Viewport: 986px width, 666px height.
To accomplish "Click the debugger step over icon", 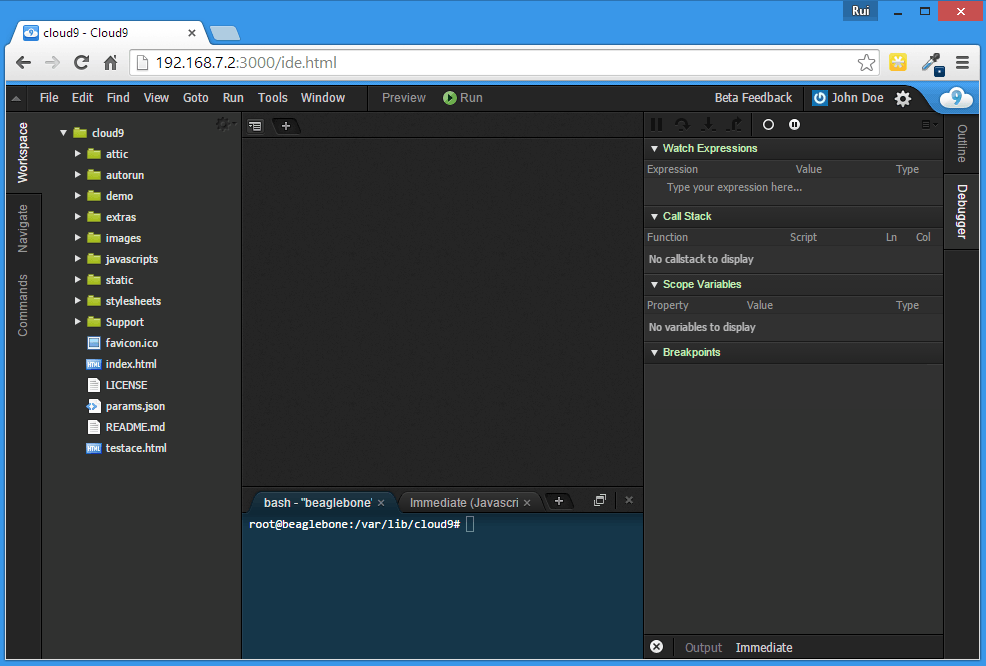I will (682, 125).
